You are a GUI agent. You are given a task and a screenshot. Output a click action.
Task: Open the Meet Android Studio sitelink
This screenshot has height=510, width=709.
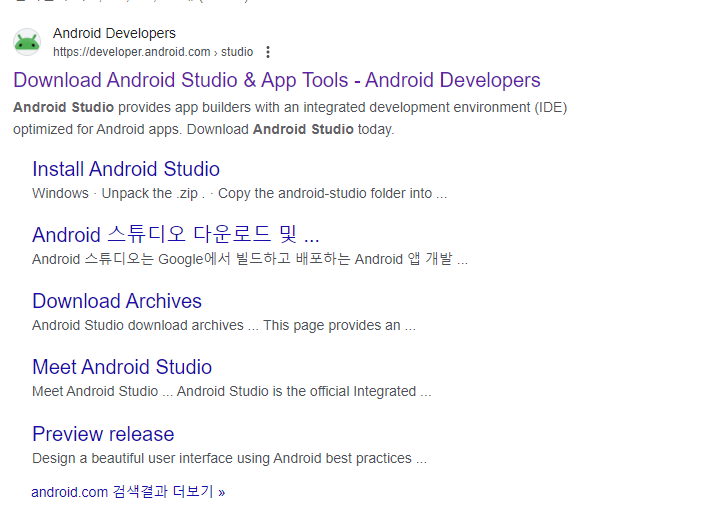[122, 367]
